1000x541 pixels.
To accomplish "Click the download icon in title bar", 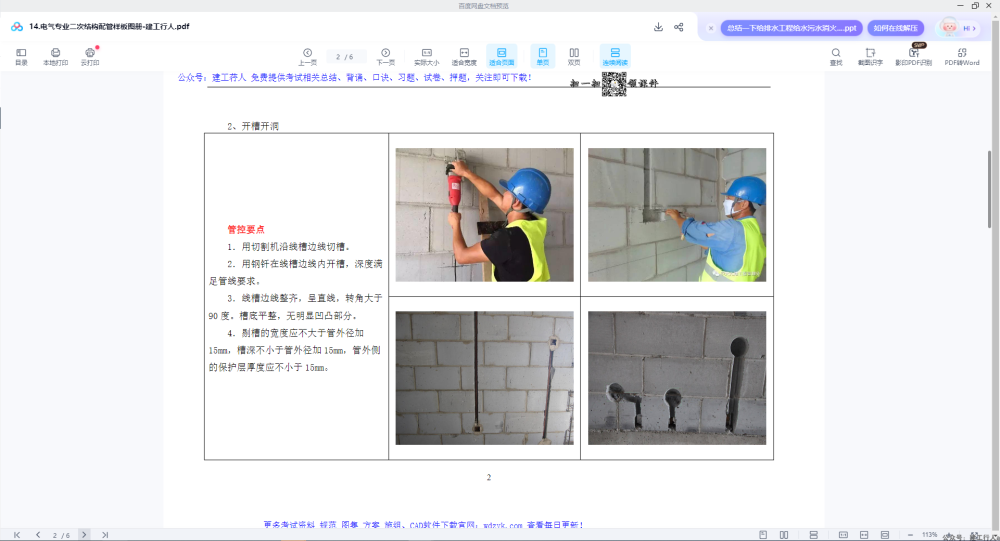I will tap(658, 27).
